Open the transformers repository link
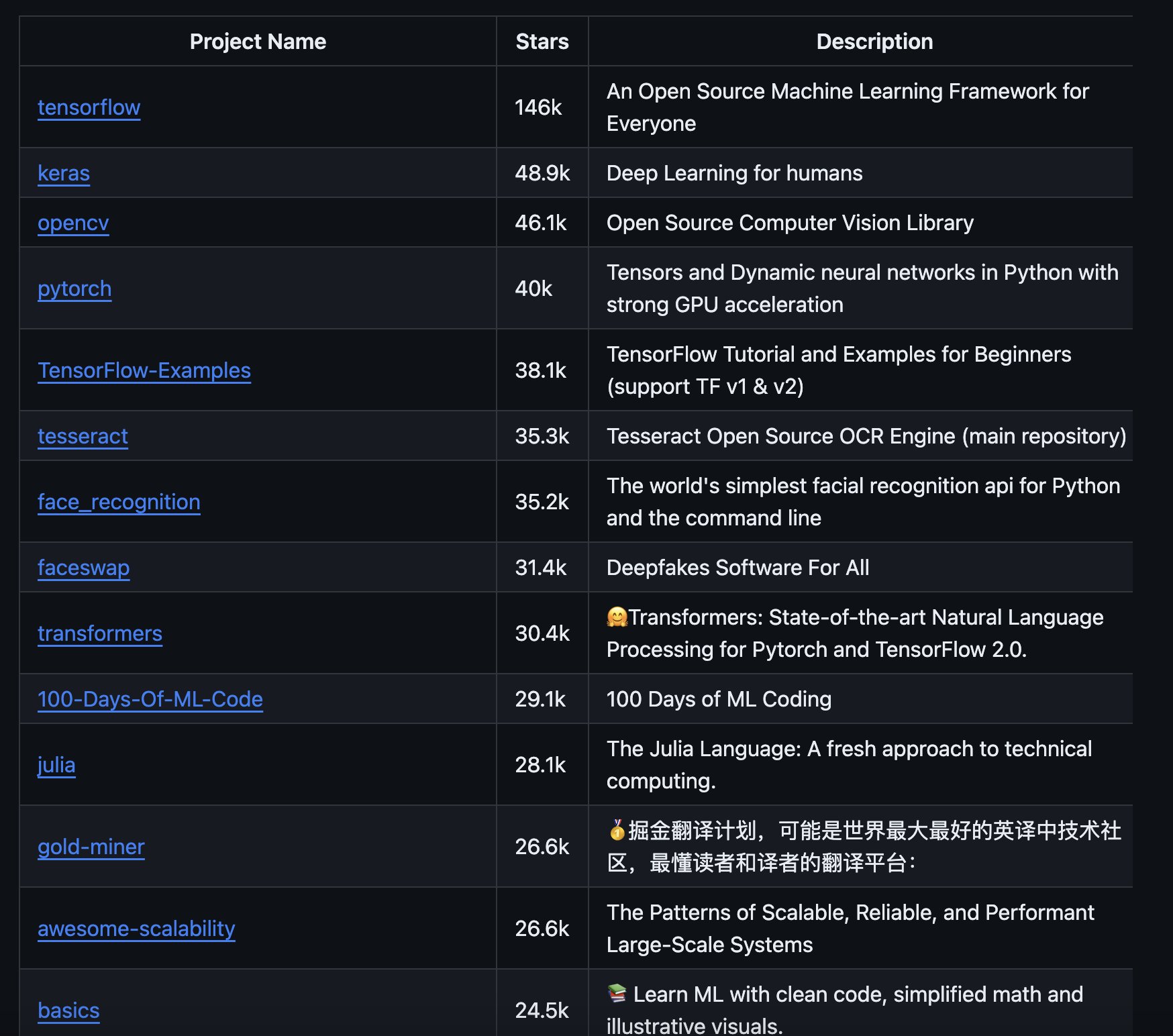The width and height of the screenshot is (1173, 1036). pos(100,633)
